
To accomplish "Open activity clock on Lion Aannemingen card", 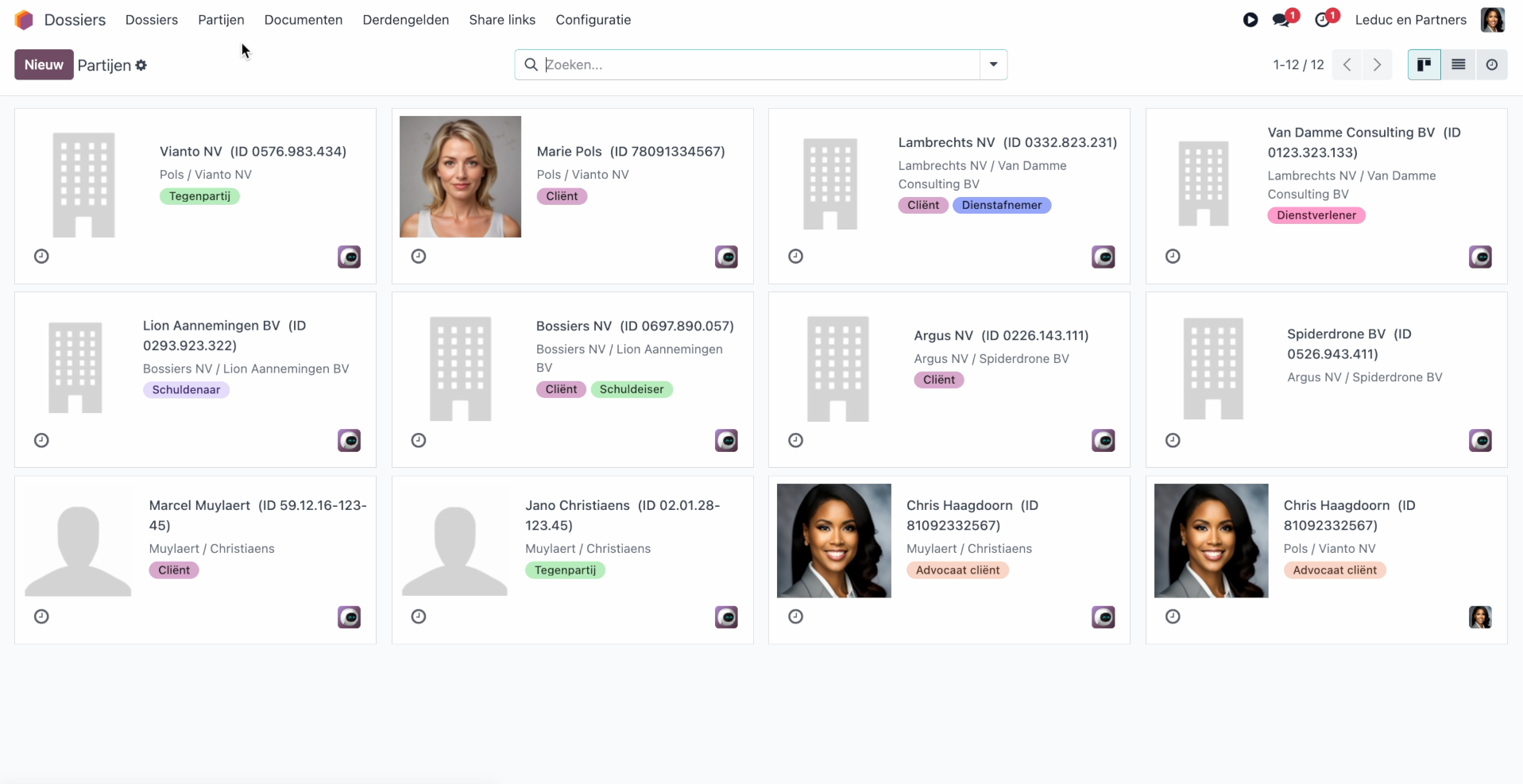I will click(42, 440).
